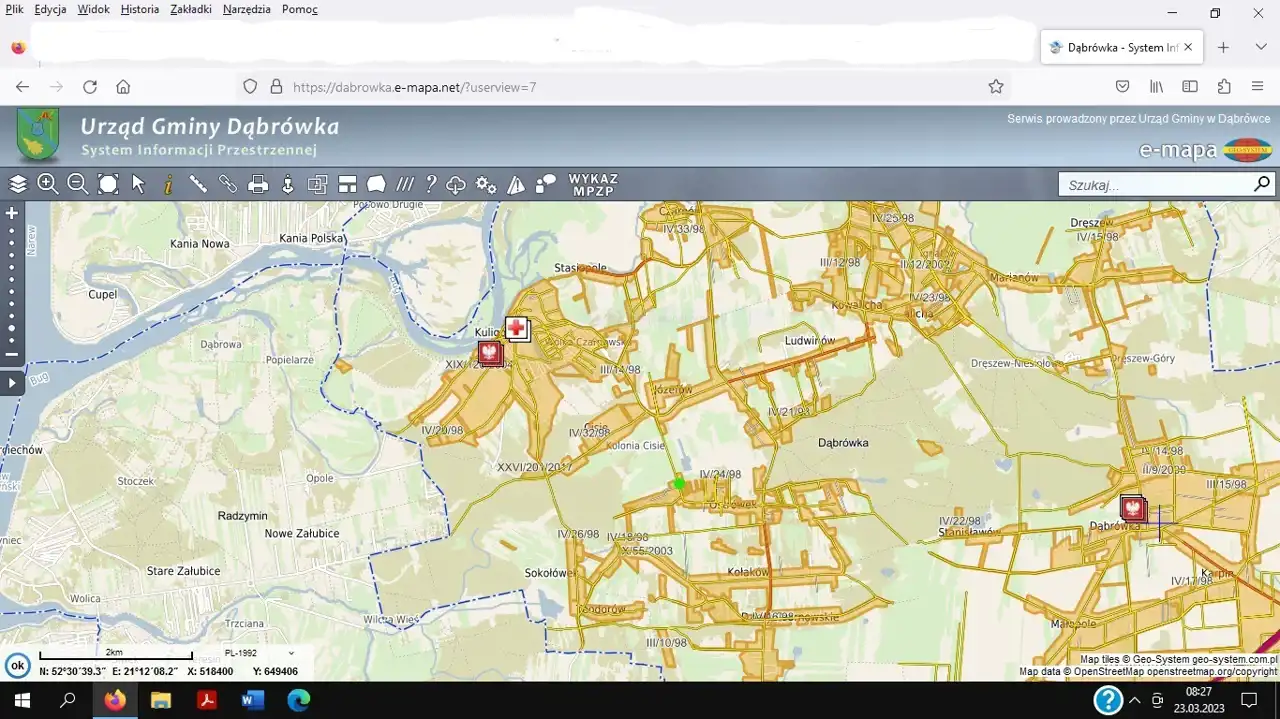Viewport: 1280px width, 719px height.
Task: Click the printer icon to print map
Action: point(258,184)
